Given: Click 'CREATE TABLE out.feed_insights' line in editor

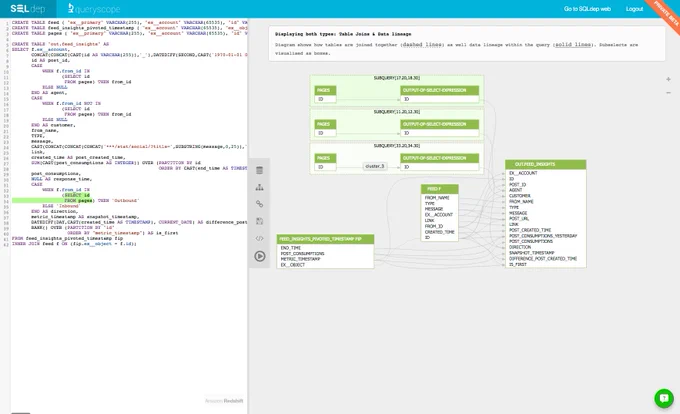Looking at the screenshot, I should [60, 44].
